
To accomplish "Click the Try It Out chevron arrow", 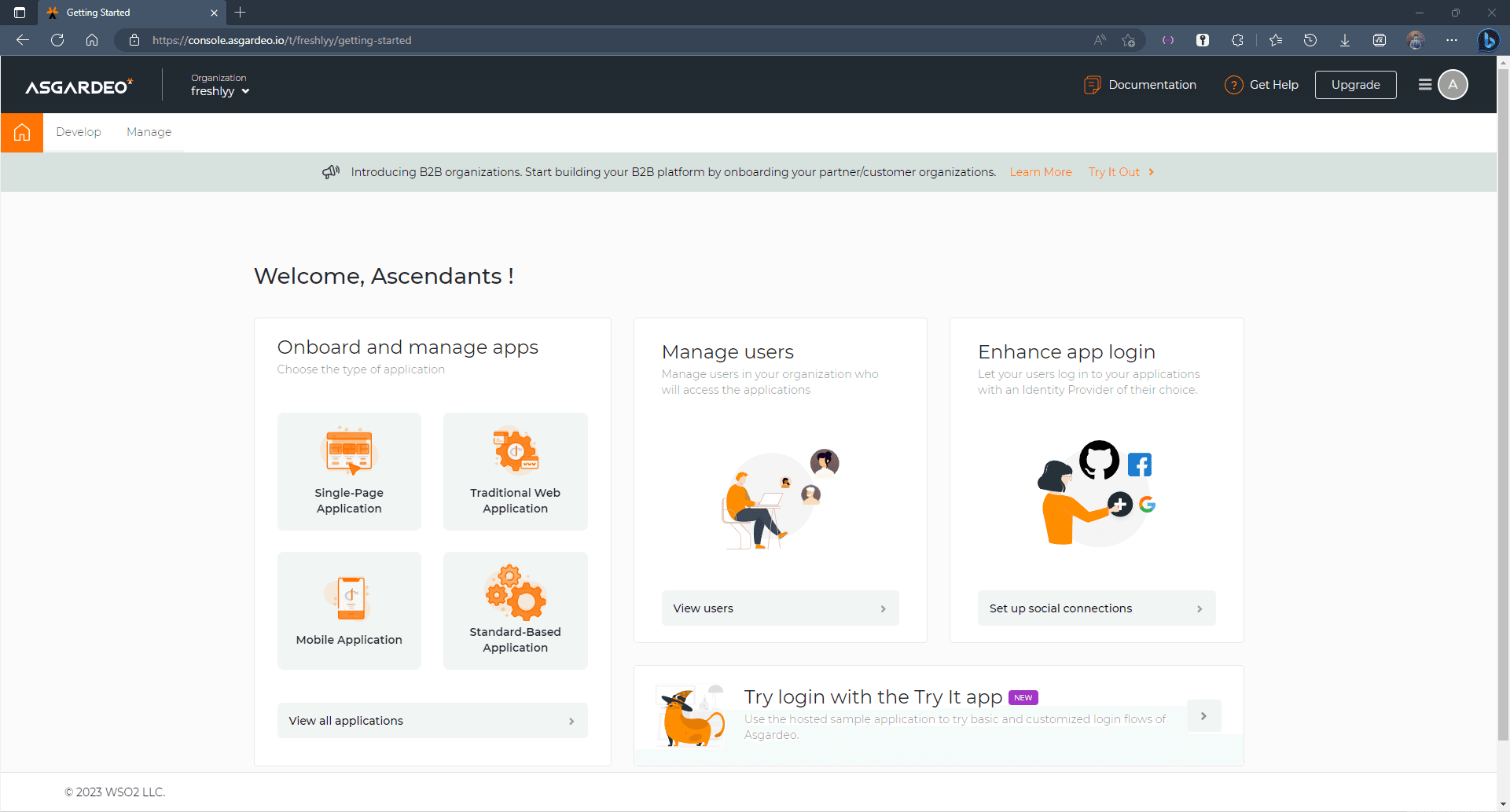I will [1152, 172].
